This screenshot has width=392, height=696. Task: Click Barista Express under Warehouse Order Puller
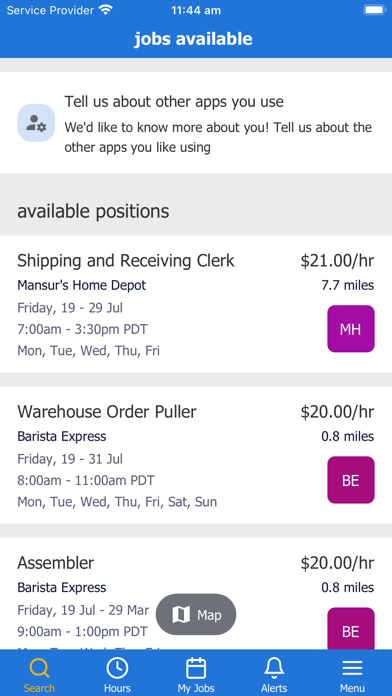coord(62,436)
